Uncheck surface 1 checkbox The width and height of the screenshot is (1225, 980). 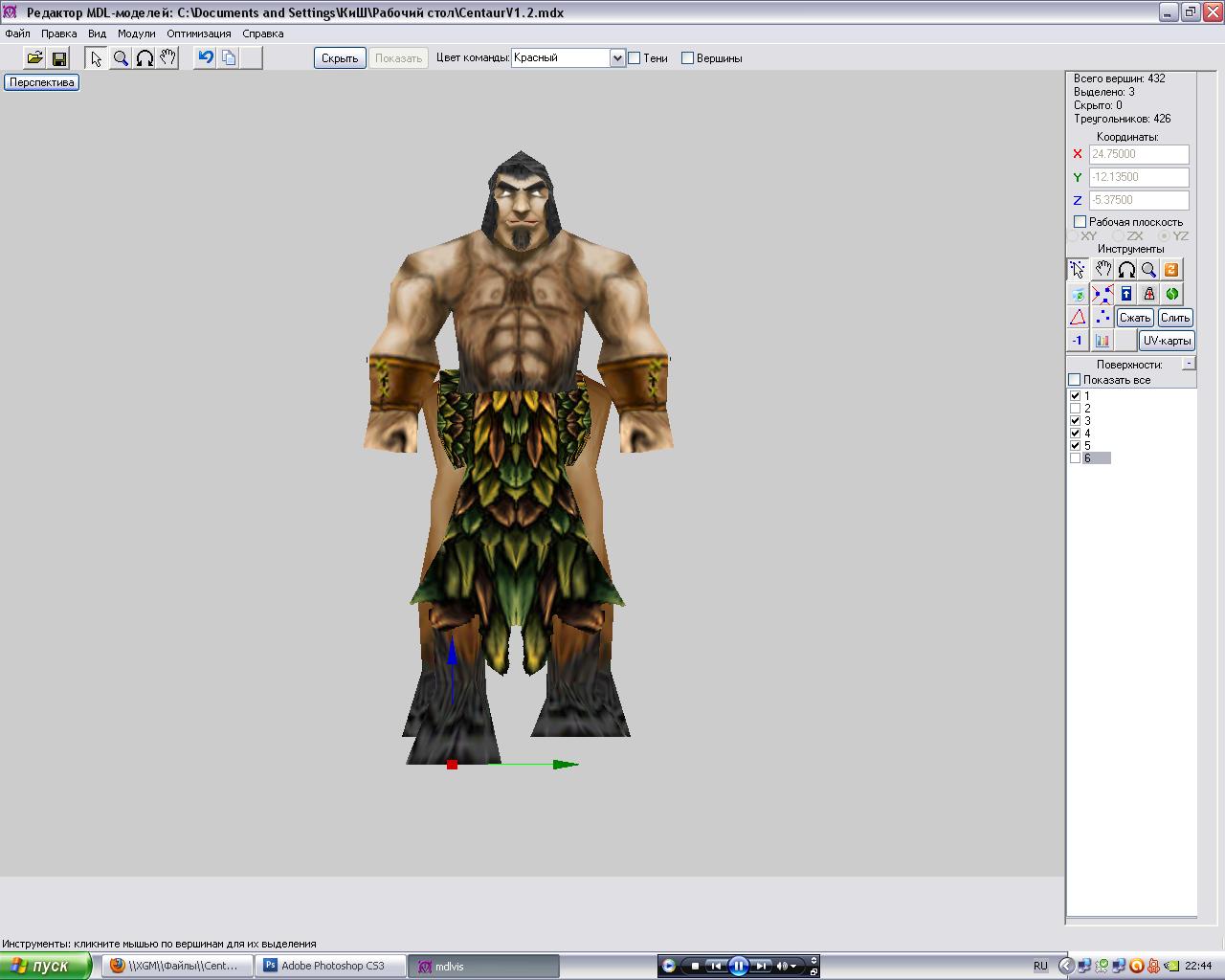point(1075,395)
